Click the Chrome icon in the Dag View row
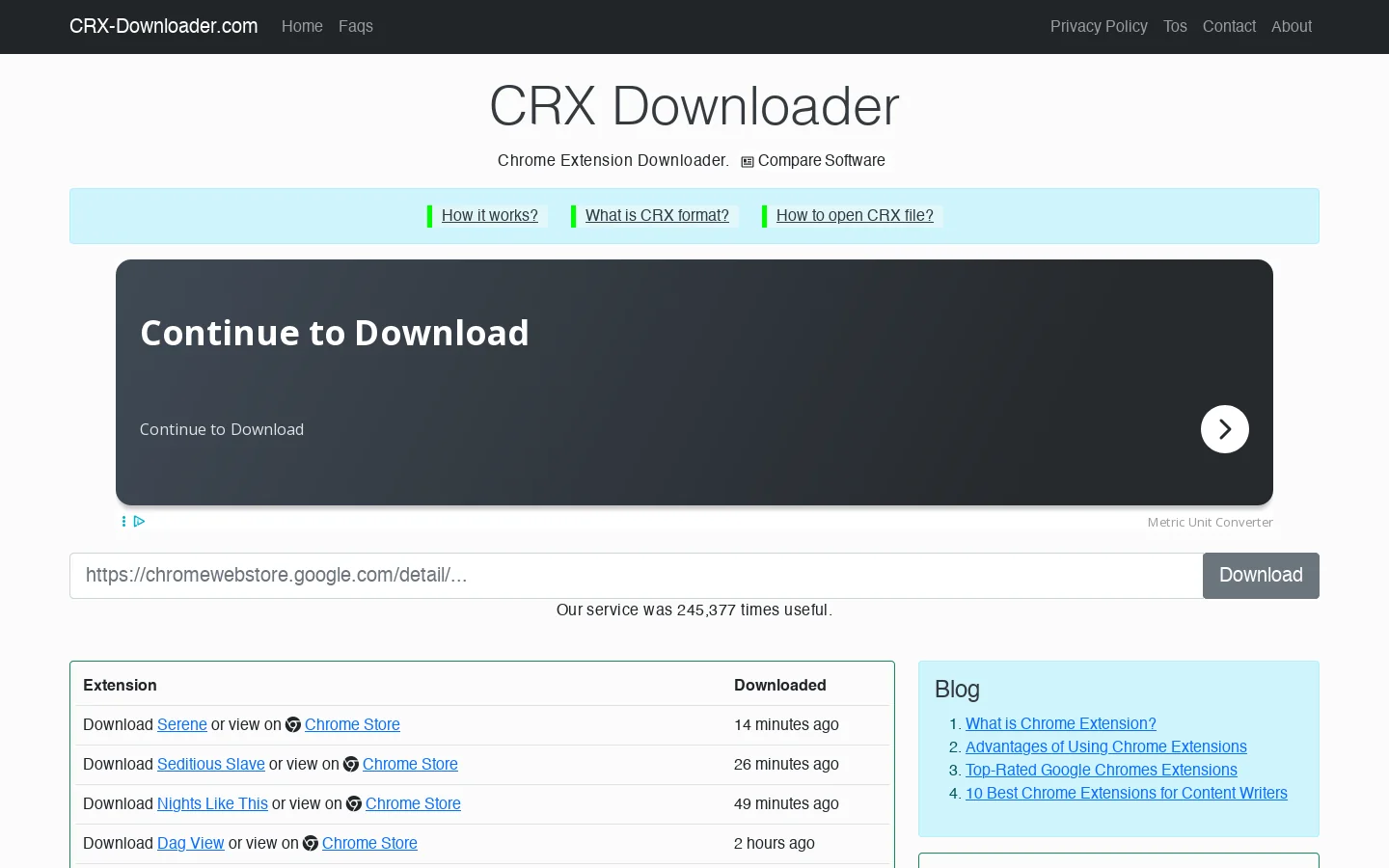 [x=311, y=843]
